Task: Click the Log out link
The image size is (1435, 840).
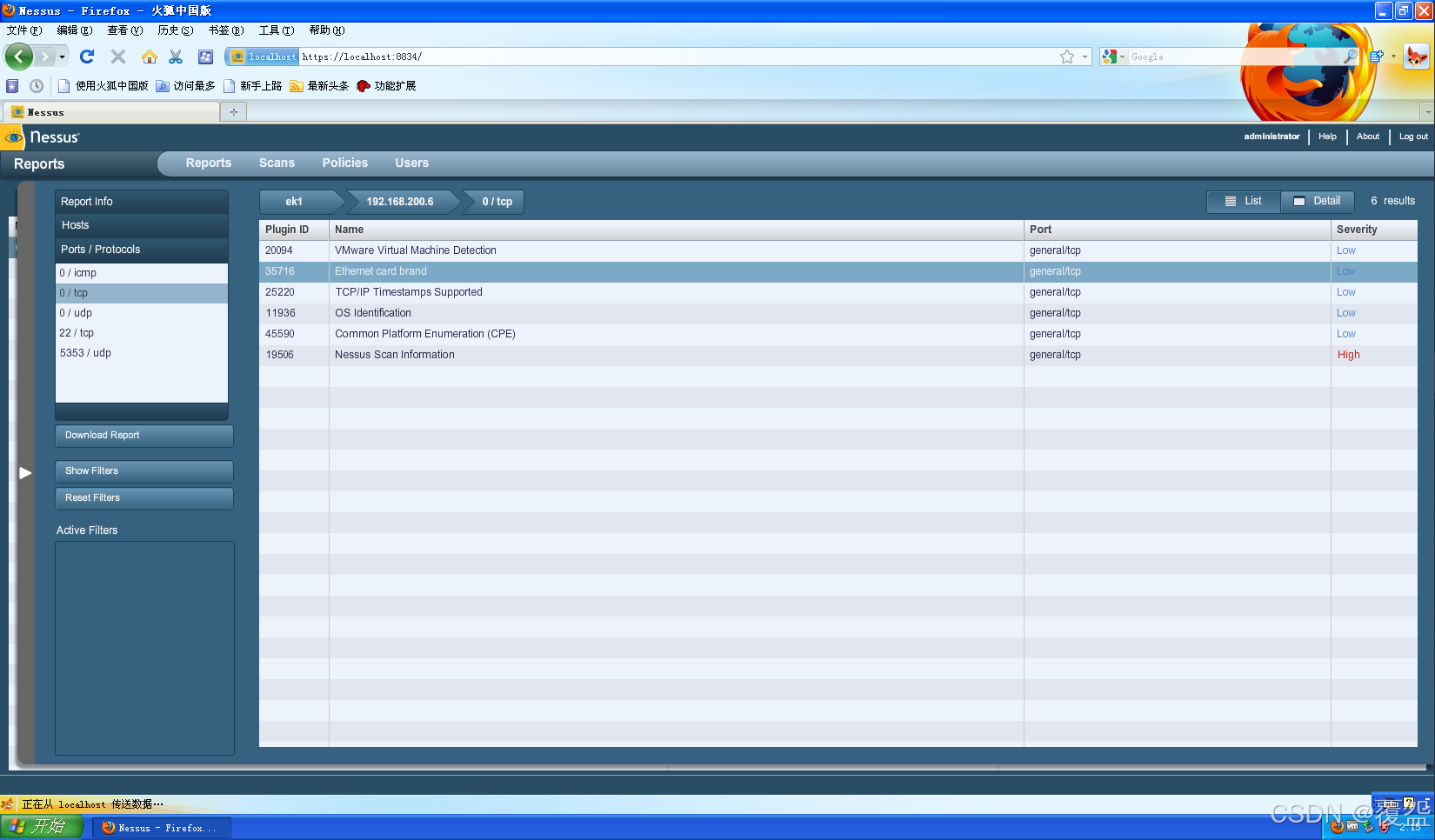Action: click(x=1413, y=137)
